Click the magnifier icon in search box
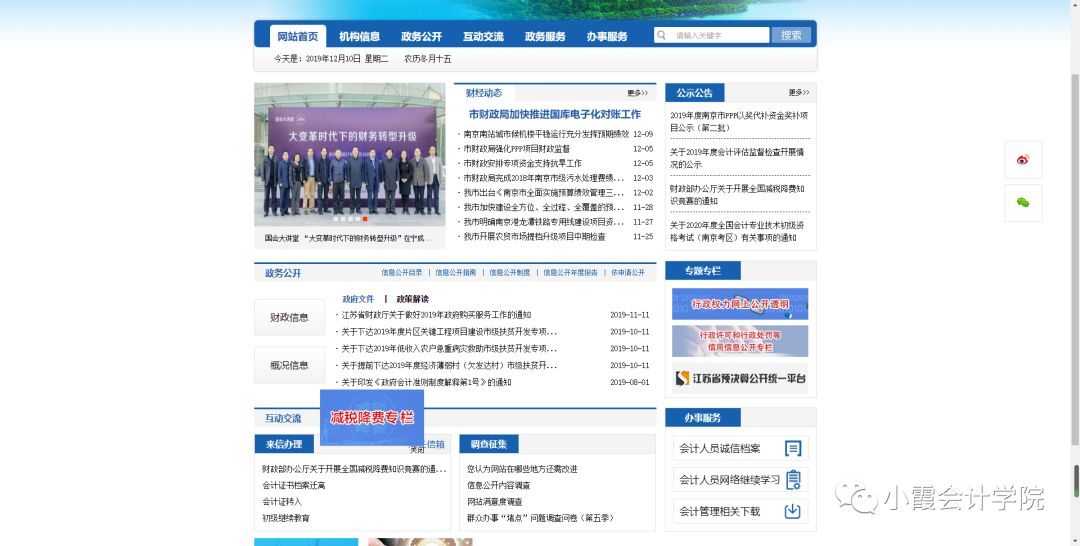Viewport: 1080px width, 546px height. 661,35
